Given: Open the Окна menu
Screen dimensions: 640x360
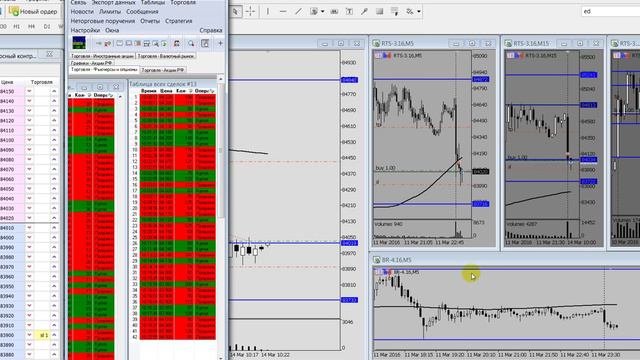Looking at the screenshot, I should pos(112,30).
